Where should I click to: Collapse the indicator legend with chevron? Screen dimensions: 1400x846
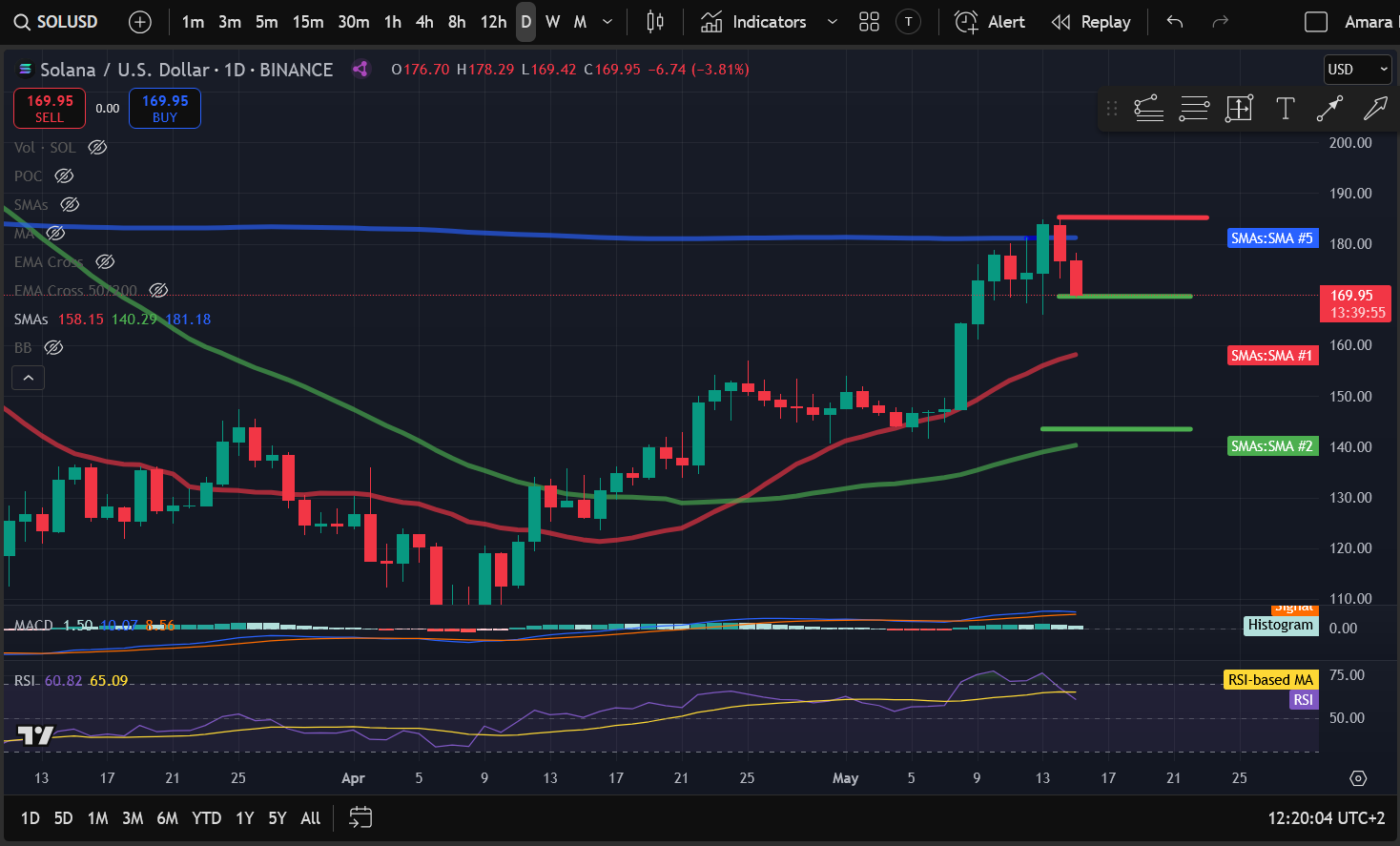pos(29,379)
